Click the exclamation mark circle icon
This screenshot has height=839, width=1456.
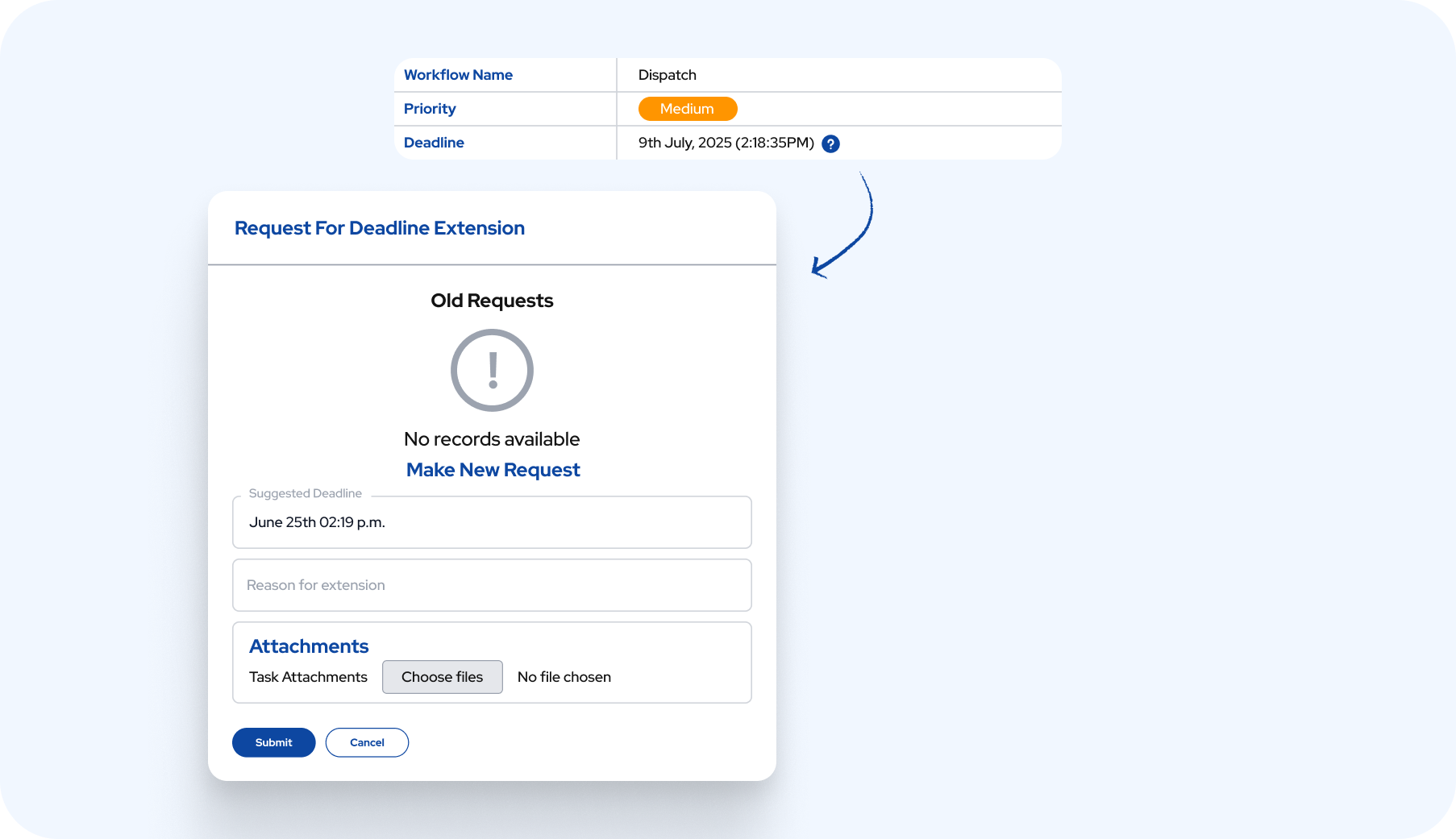[x=492, y=370]
